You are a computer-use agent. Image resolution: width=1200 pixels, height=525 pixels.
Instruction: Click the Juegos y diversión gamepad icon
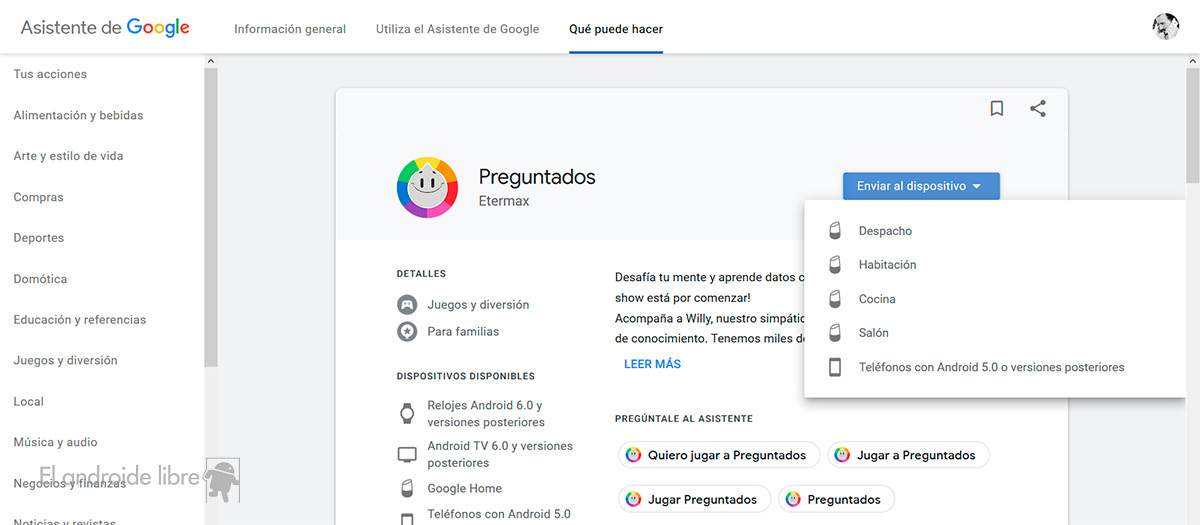[407, 305]
